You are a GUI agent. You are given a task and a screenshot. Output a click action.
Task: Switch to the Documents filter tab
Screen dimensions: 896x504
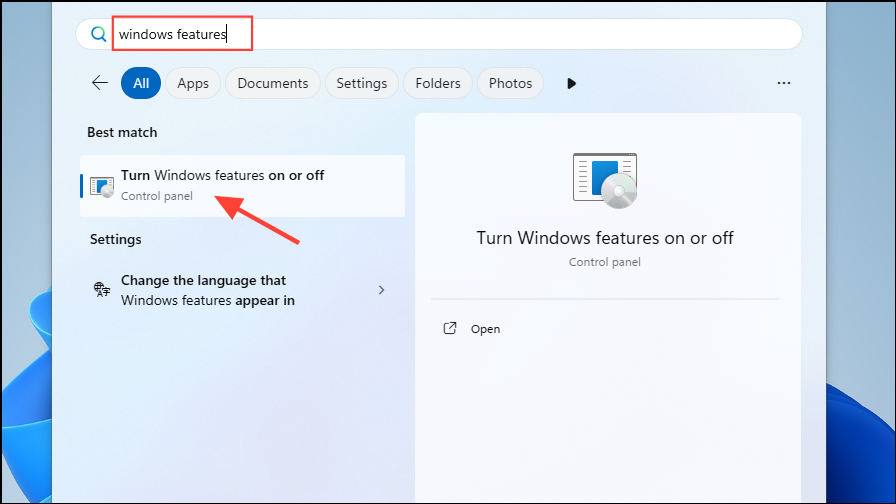[x=273, y=83]
